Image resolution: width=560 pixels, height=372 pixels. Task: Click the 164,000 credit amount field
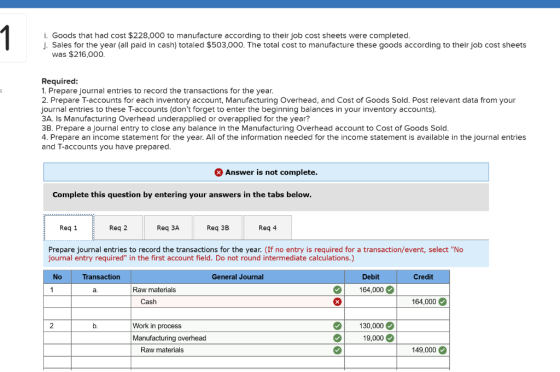[423, 302]
